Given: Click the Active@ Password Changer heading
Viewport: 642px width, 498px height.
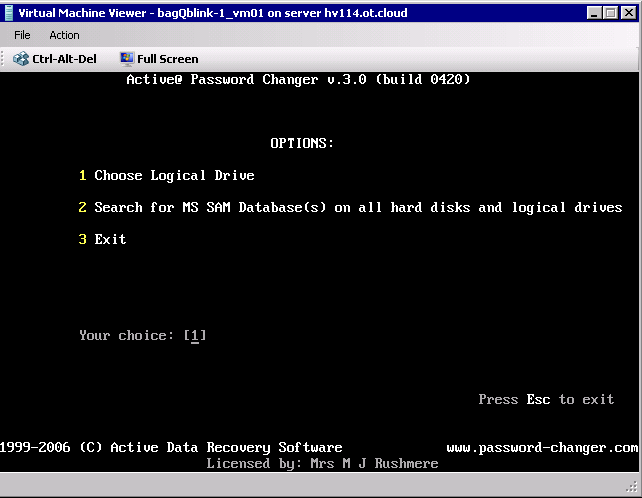Looking at the screenshot, I should 298,79.
